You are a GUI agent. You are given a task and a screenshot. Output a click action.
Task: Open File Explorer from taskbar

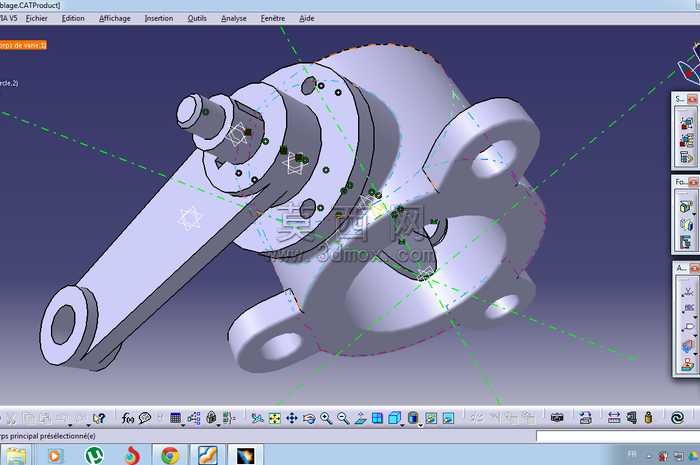click(x=17, y=456)
